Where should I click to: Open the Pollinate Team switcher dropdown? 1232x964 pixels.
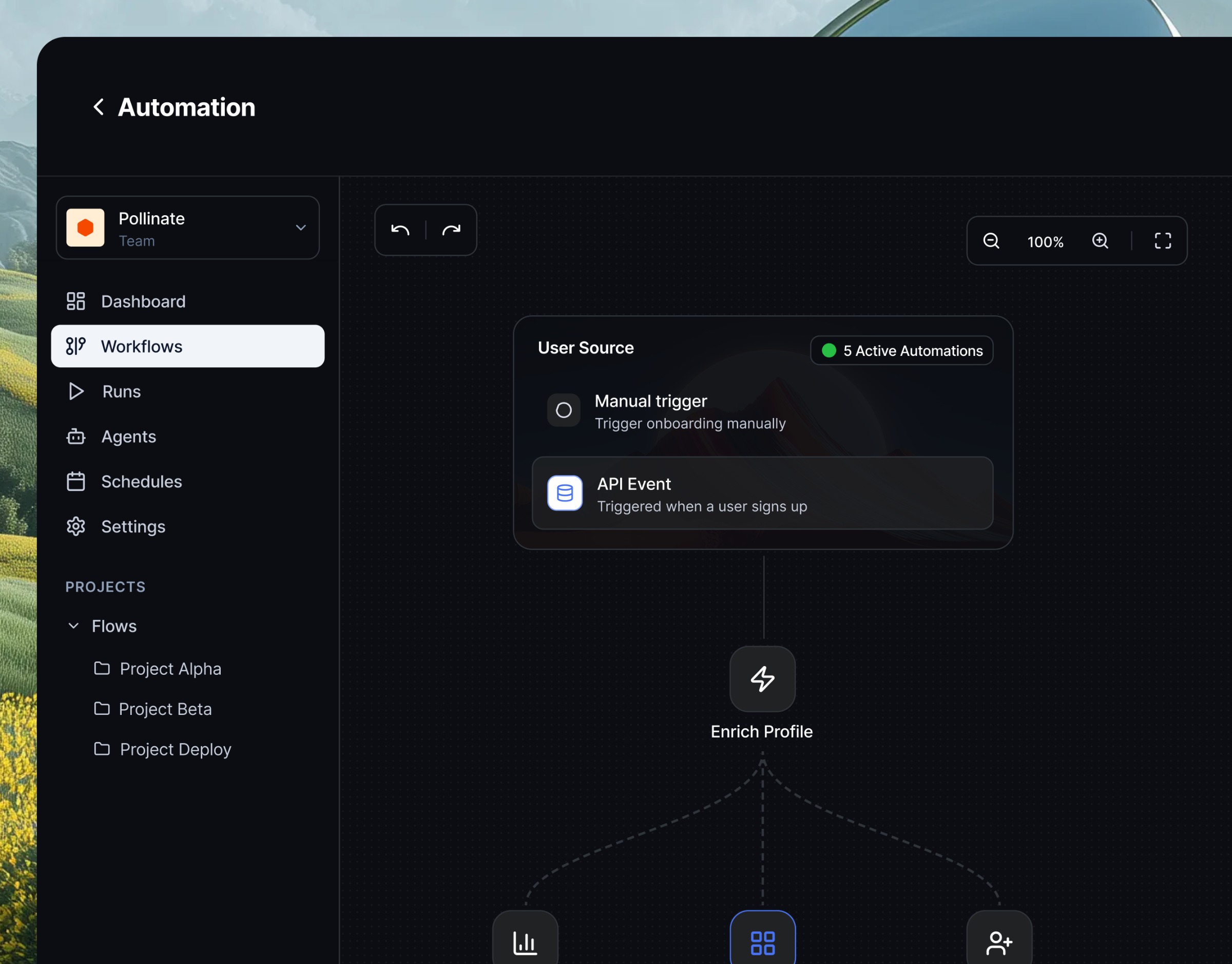coord(188,228)
